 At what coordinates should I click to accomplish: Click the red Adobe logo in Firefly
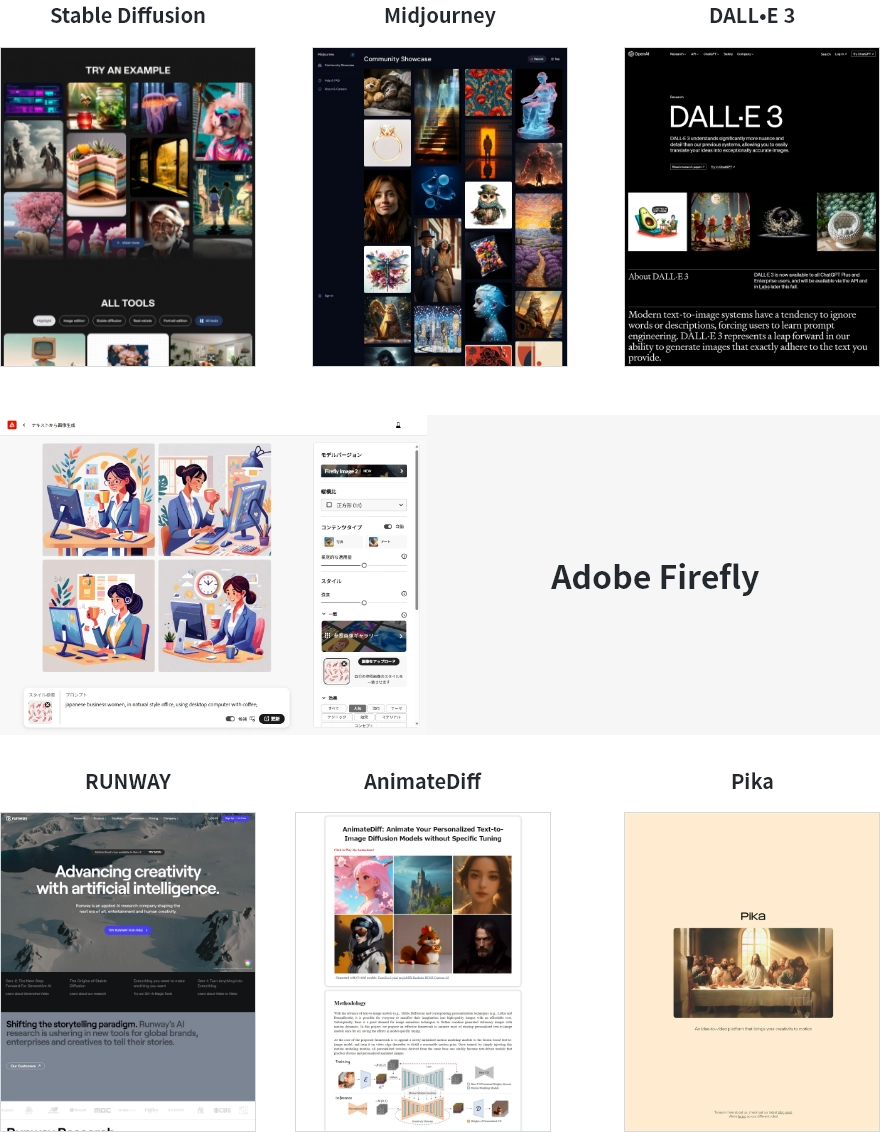(12, 425)
